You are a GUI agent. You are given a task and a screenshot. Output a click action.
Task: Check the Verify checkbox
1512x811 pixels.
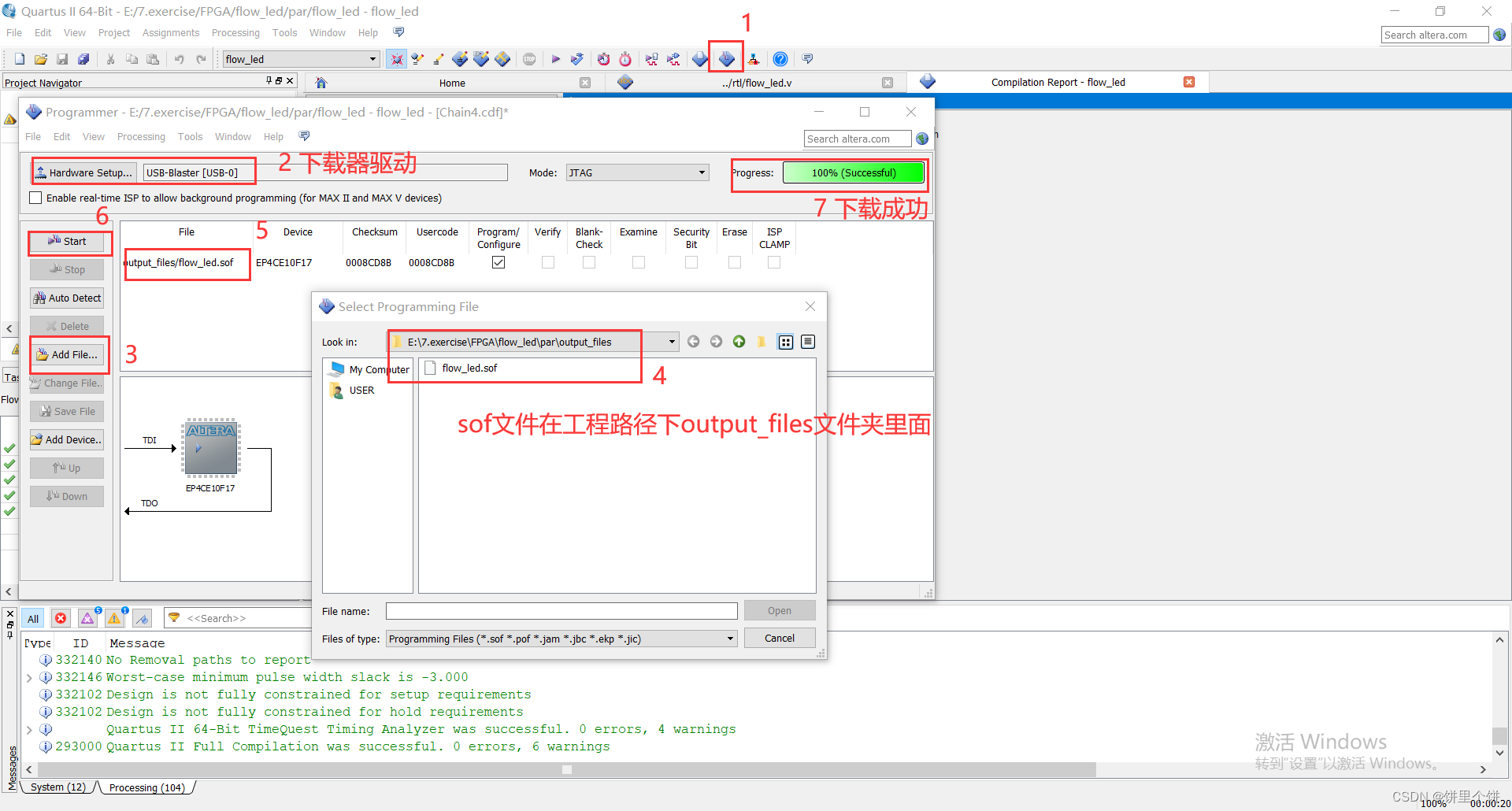point(548,262)
